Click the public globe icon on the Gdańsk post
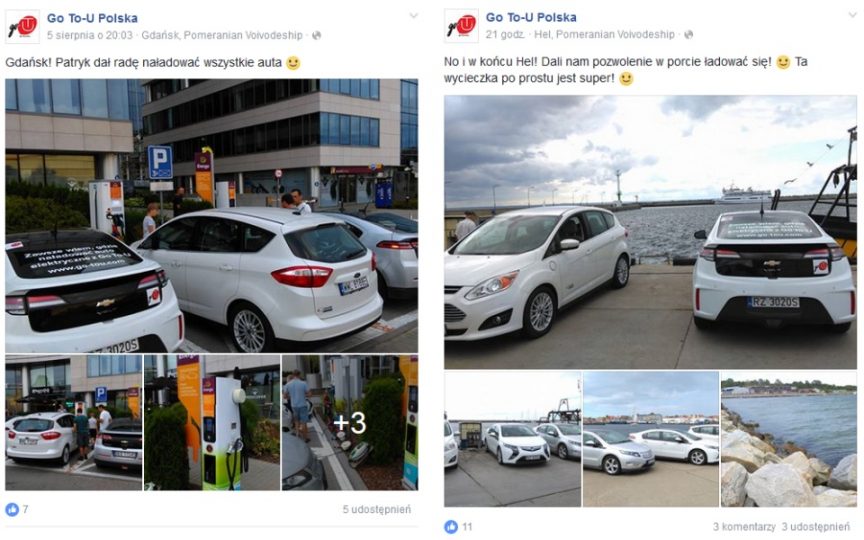Screen dimensions: 864x540 [x=316, y=35]
